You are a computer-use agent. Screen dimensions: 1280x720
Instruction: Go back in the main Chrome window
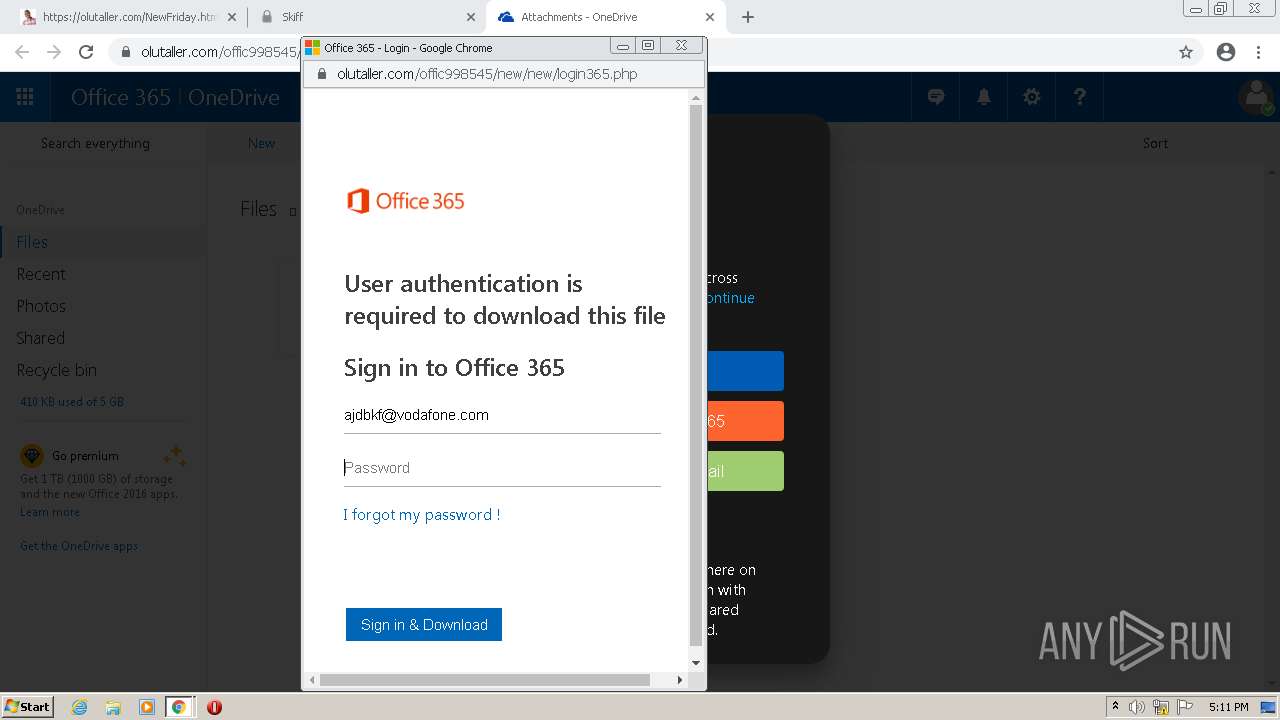pos(22,52)
